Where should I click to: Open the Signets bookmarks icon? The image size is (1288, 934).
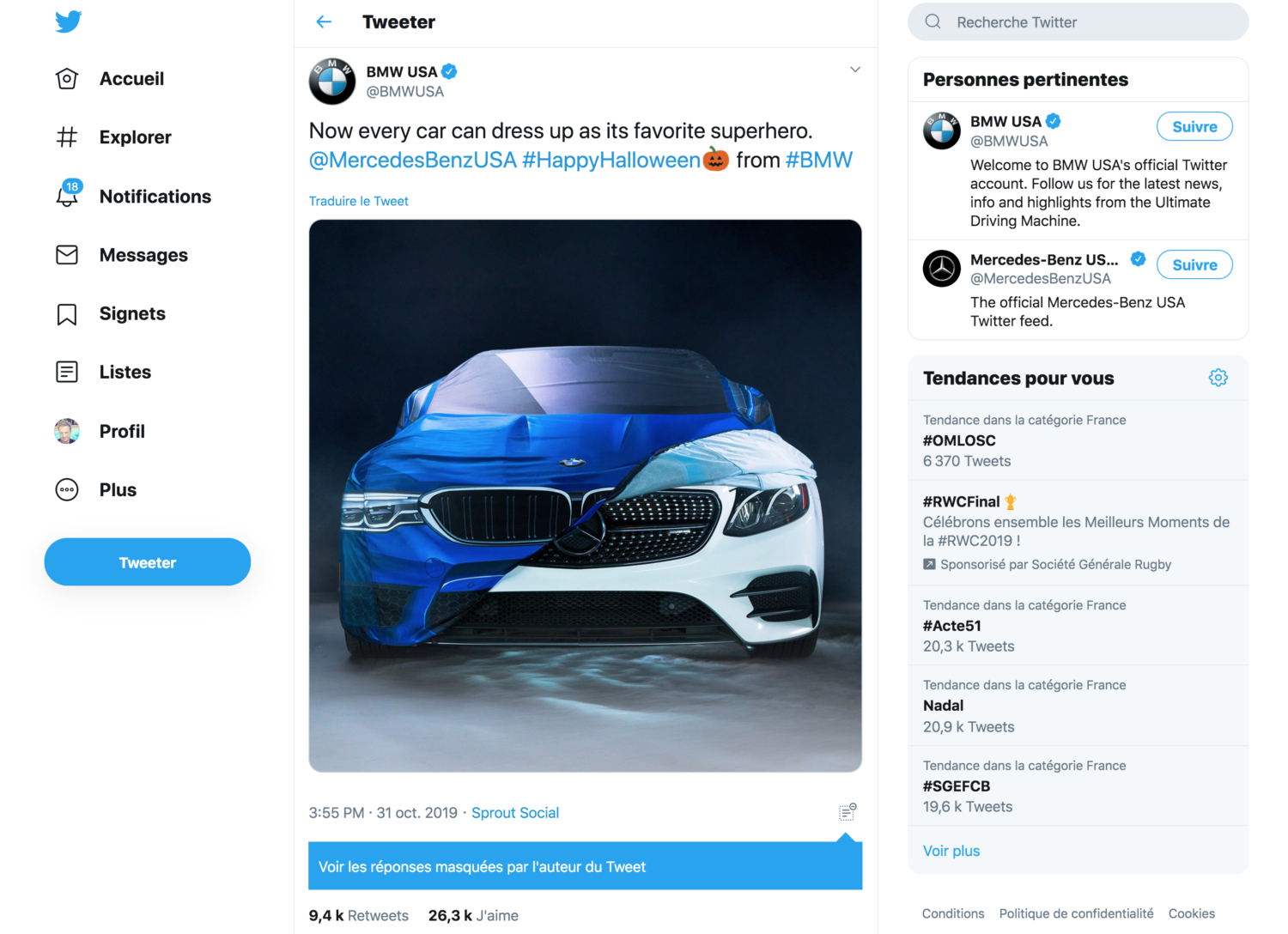coord(67,313)
